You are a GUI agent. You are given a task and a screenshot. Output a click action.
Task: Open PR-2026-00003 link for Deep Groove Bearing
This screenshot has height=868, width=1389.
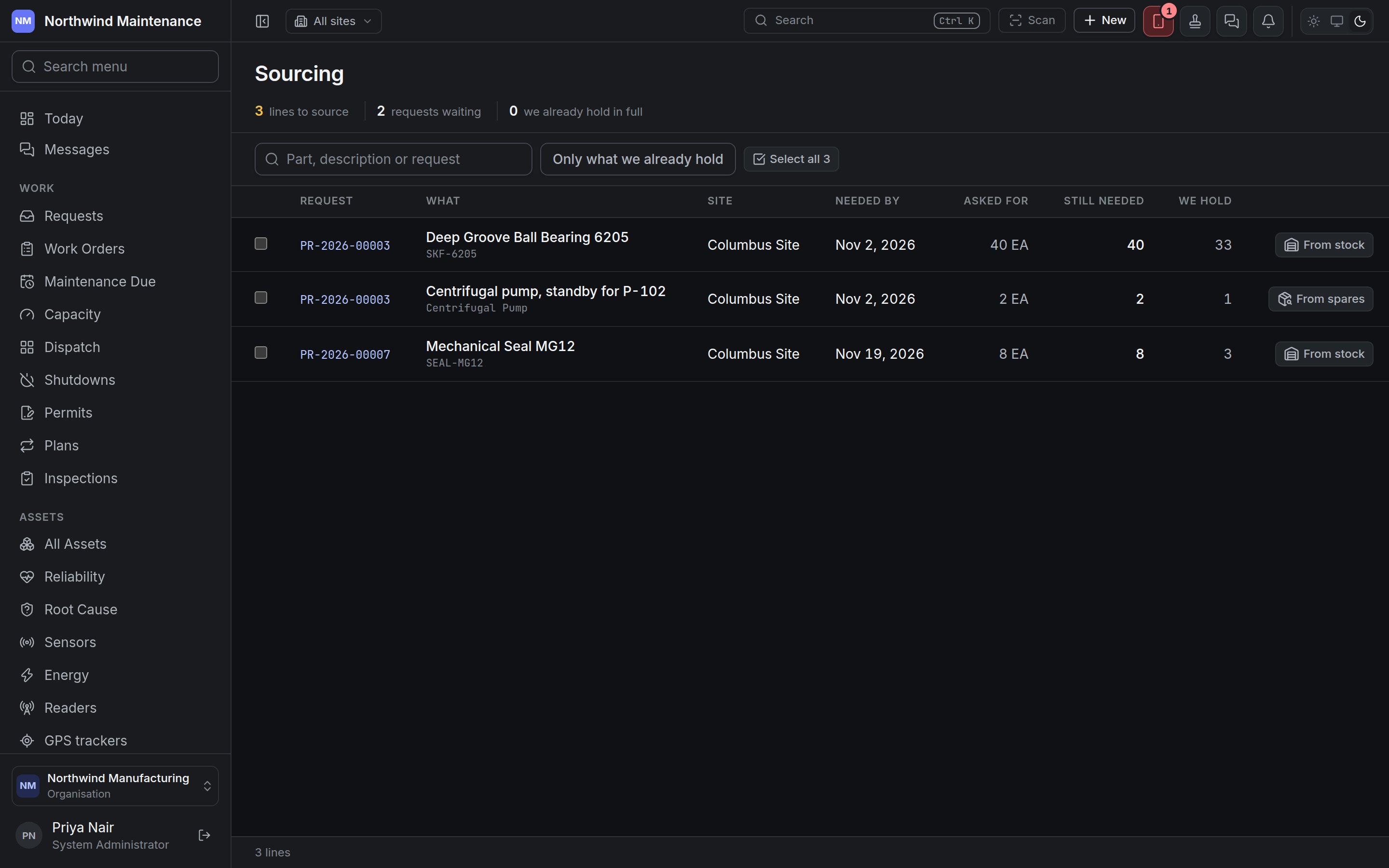pos(345,246)
